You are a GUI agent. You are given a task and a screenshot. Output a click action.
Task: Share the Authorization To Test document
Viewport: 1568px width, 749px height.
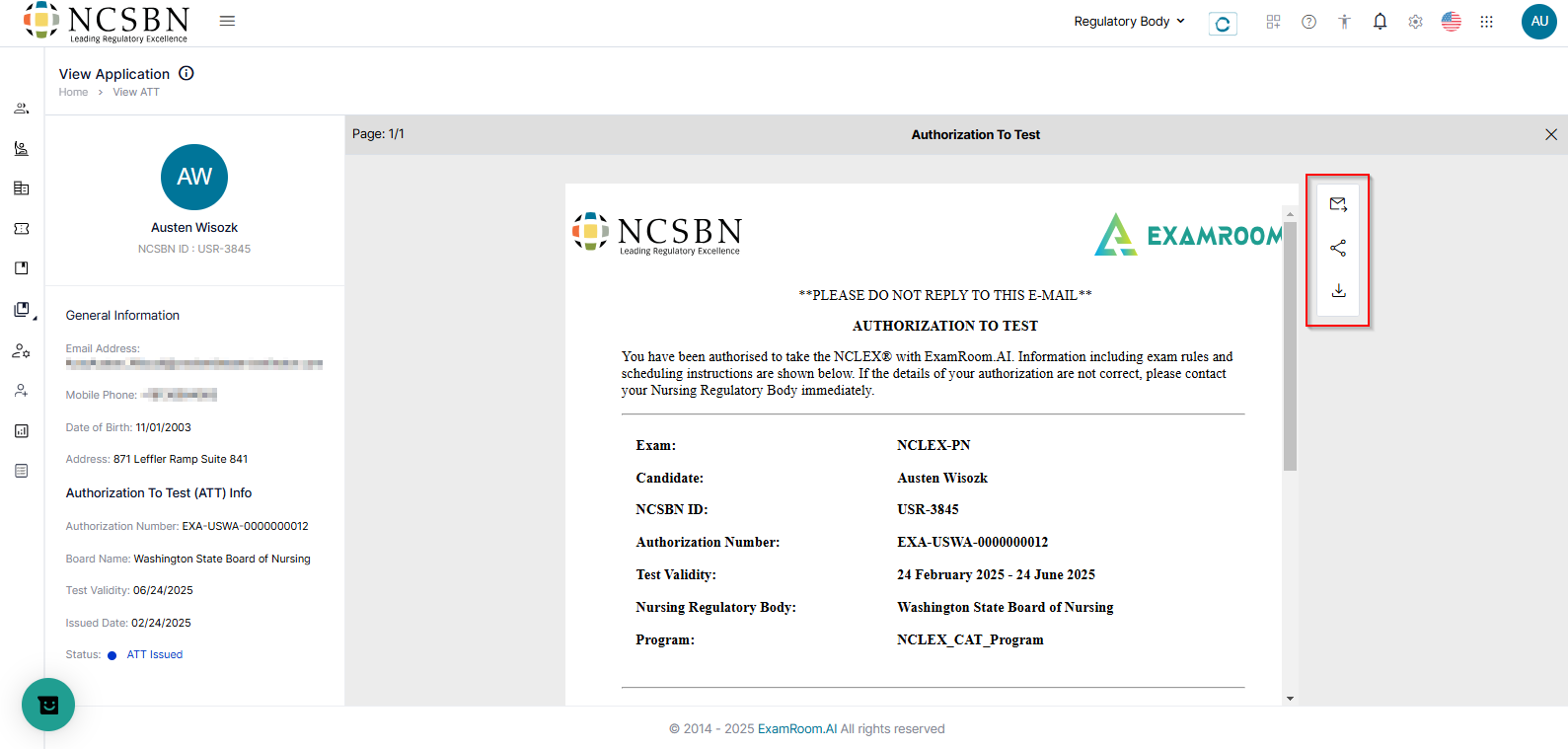(x=1338, y=248)
